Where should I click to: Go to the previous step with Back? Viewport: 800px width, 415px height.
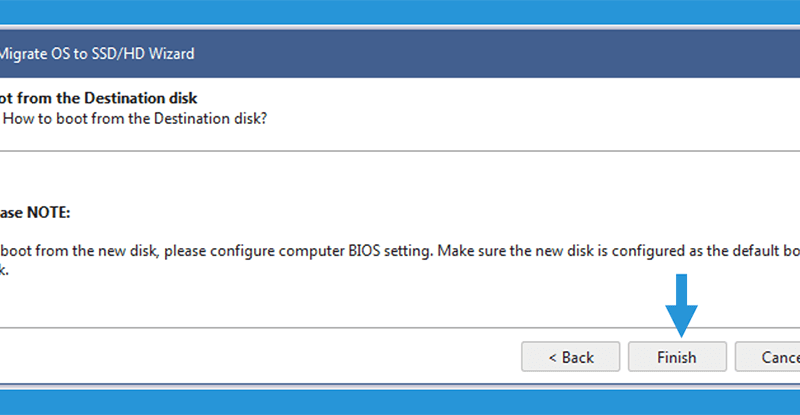[570, 357]
